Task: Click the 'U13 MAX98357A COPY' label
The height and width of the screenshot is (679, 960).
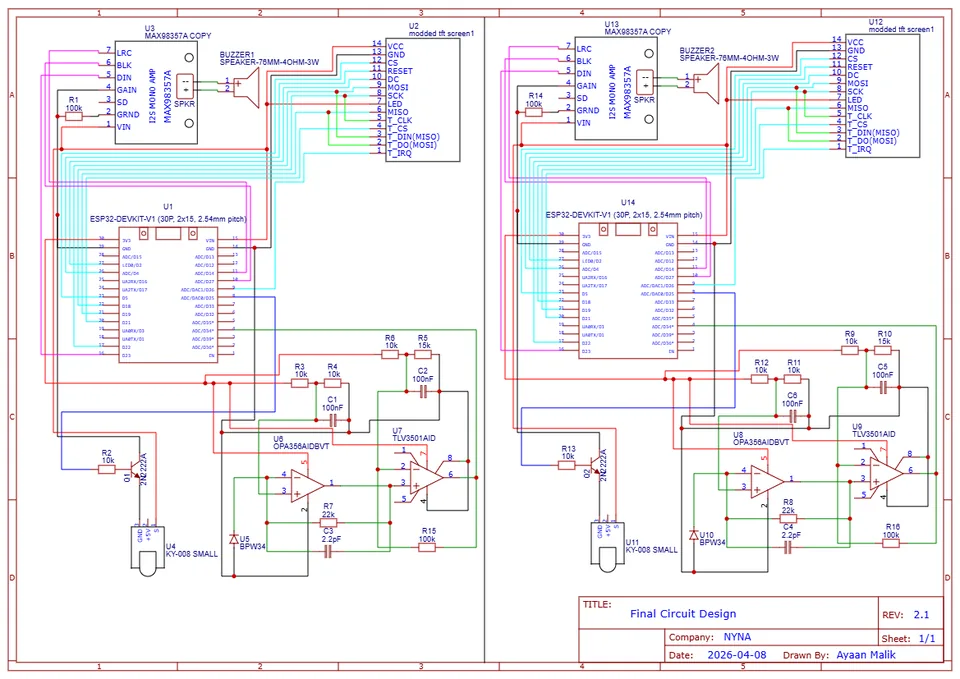Action: 637,28
